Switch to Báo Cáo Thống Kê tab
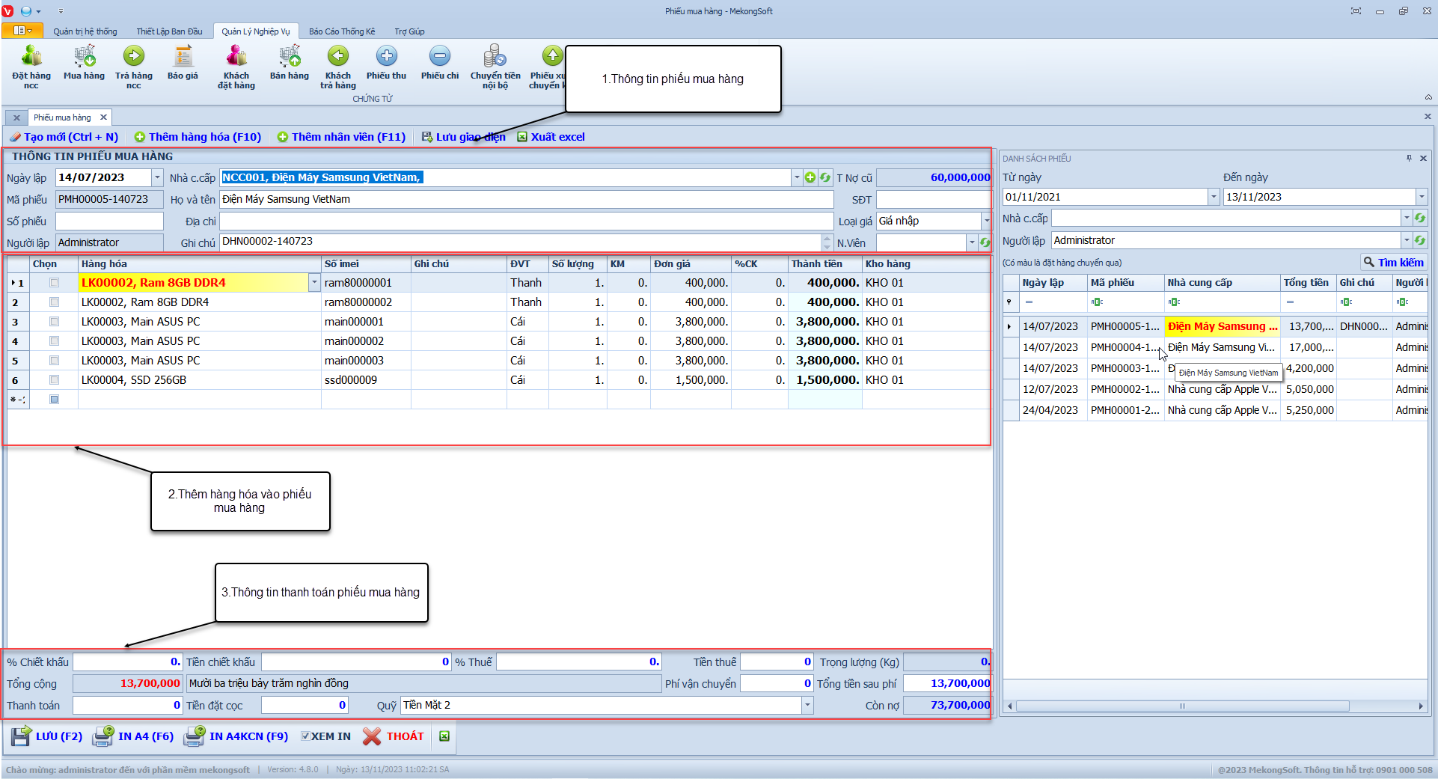 (x=342, y=31)
